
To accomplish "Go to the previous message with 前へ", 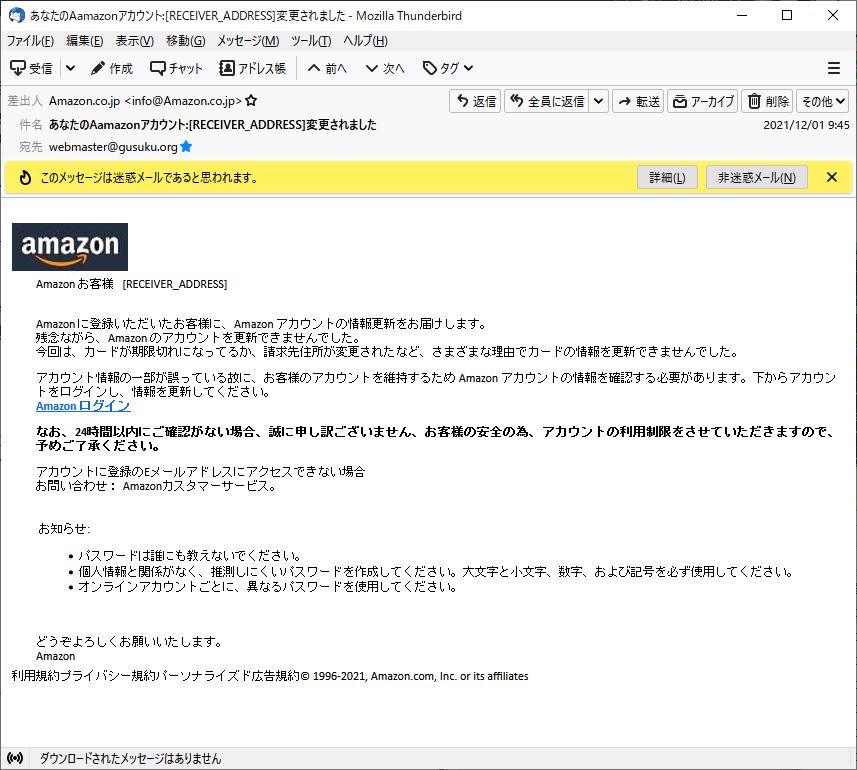I will coord(327,68).
